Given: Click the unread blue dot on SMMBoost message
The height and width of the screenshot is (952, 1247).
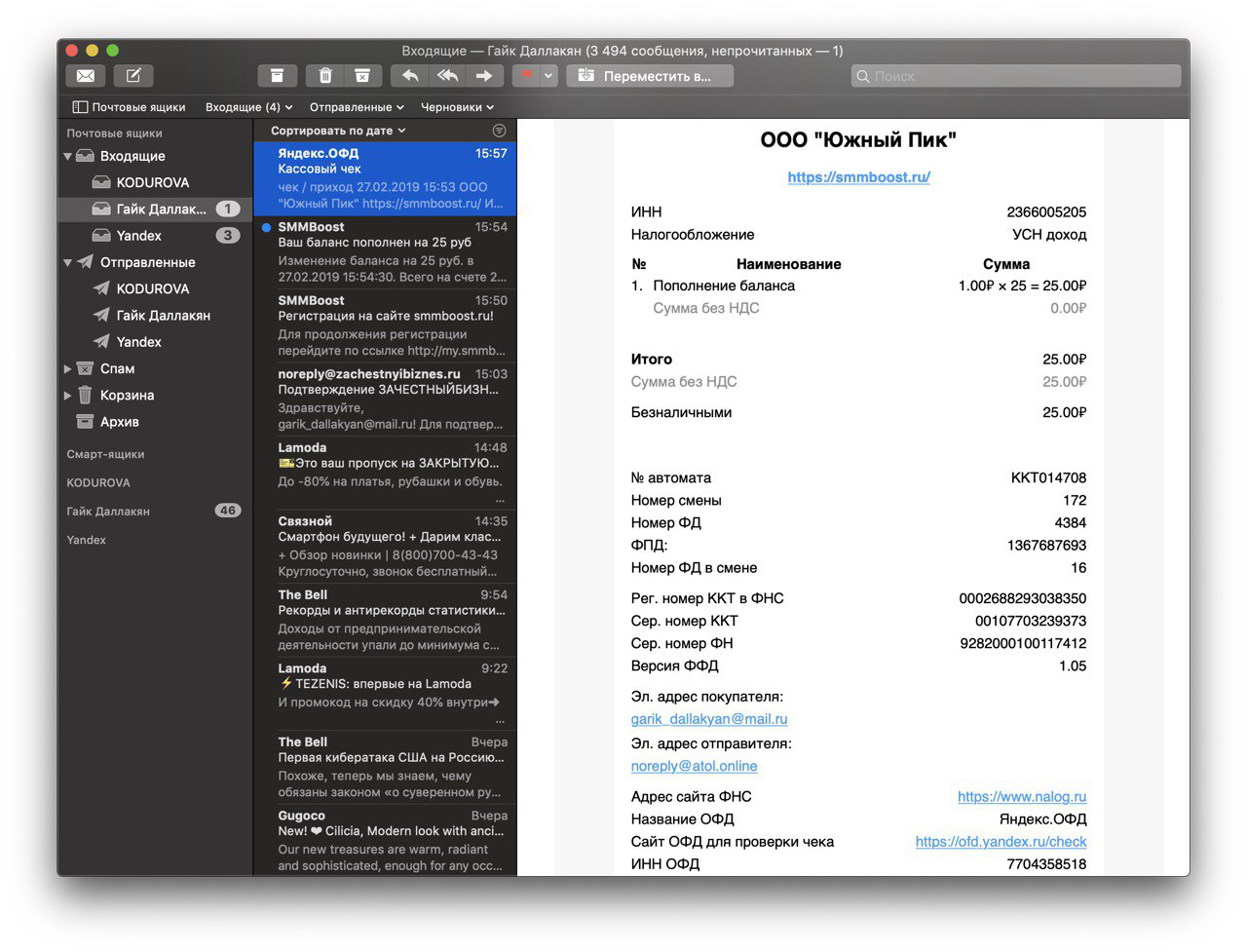Looking at the screenshot, I should (x=266, y=227).
